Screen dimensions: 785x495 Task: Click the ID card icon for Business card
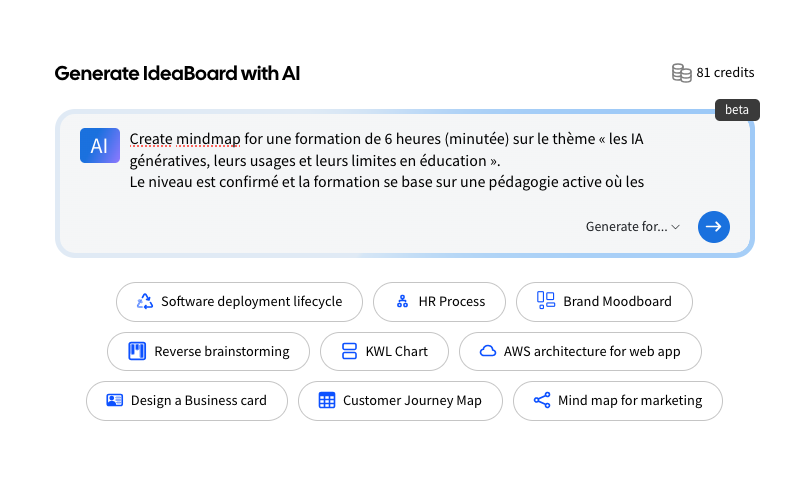[x=115, y=400]
